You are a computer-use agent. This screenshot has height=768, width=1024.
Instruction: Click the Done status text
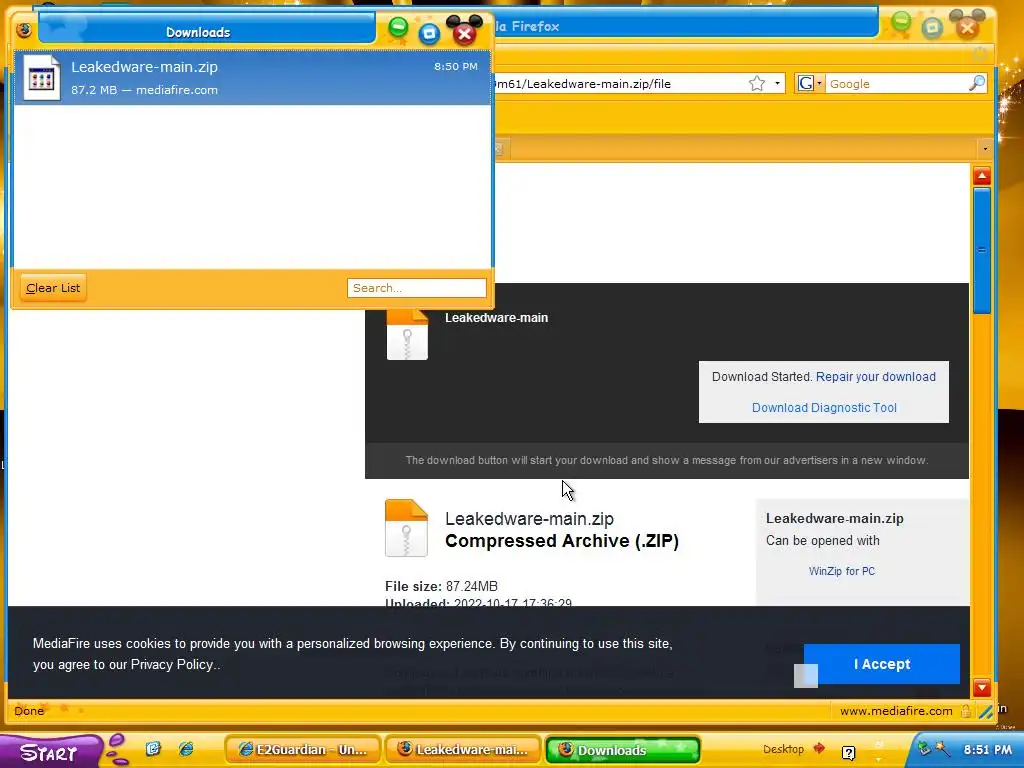[x=29, y=711]
